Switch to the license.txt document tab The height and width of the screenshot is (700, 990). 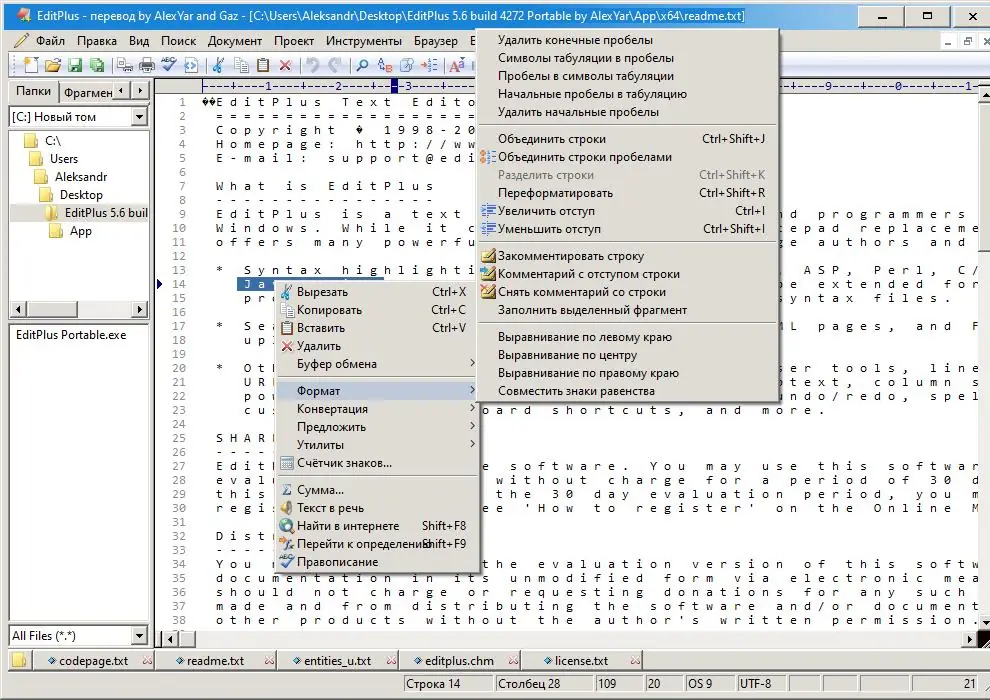pyautogui.click(x=581, y=661)
